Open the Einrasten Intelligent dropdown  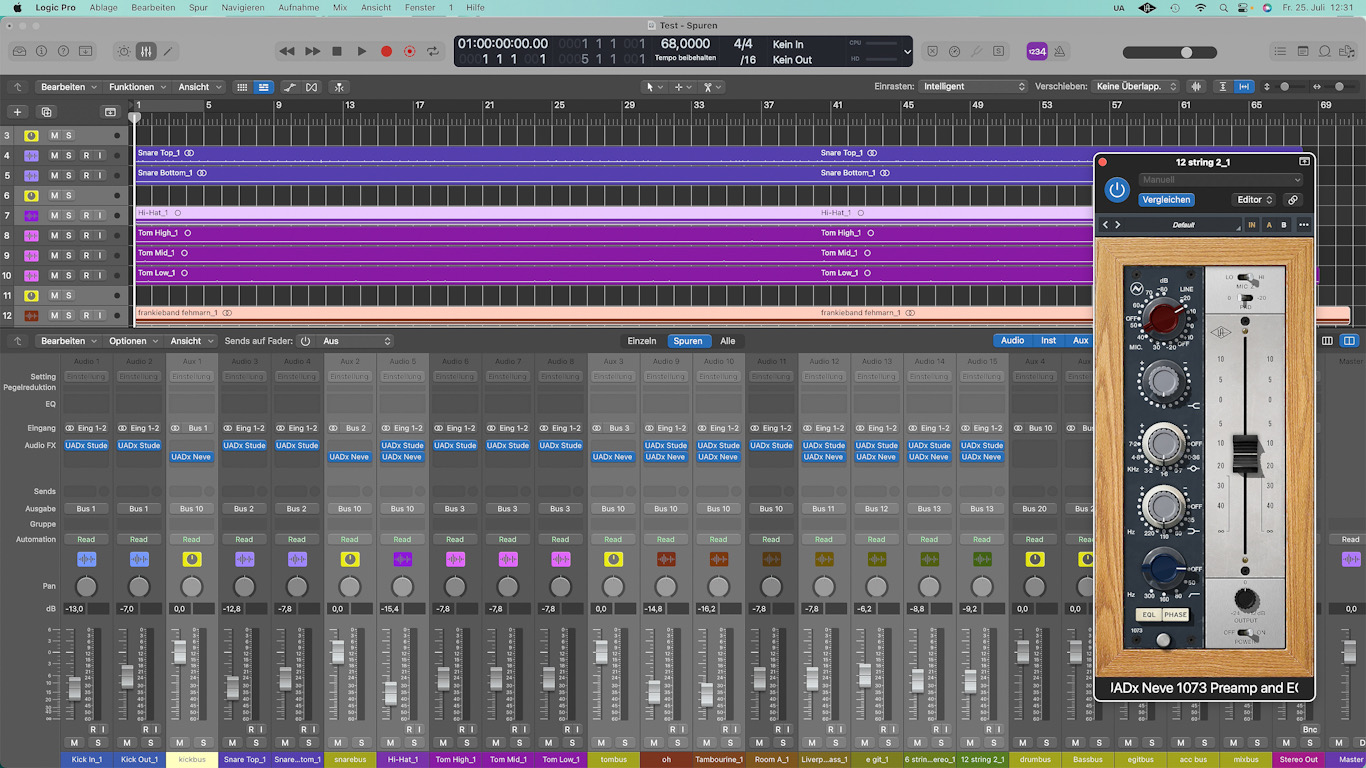(x=974, y=87)
